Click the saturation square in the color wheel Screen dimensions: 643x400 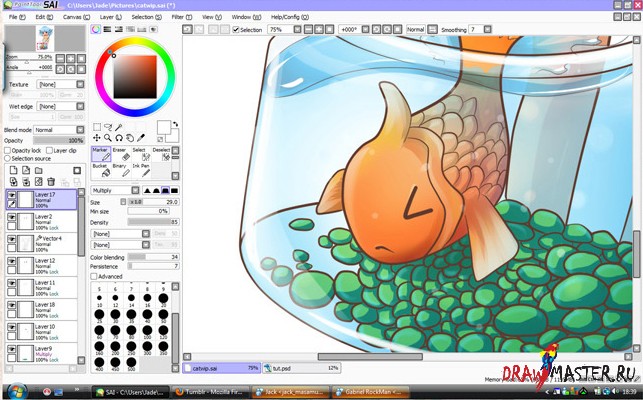[135, 77]
